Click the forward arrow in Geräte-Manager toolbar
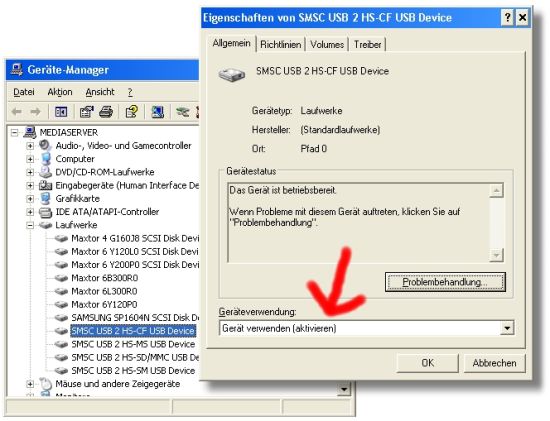The height and width of the screenshot is (421, 550). tap(35, 112)
